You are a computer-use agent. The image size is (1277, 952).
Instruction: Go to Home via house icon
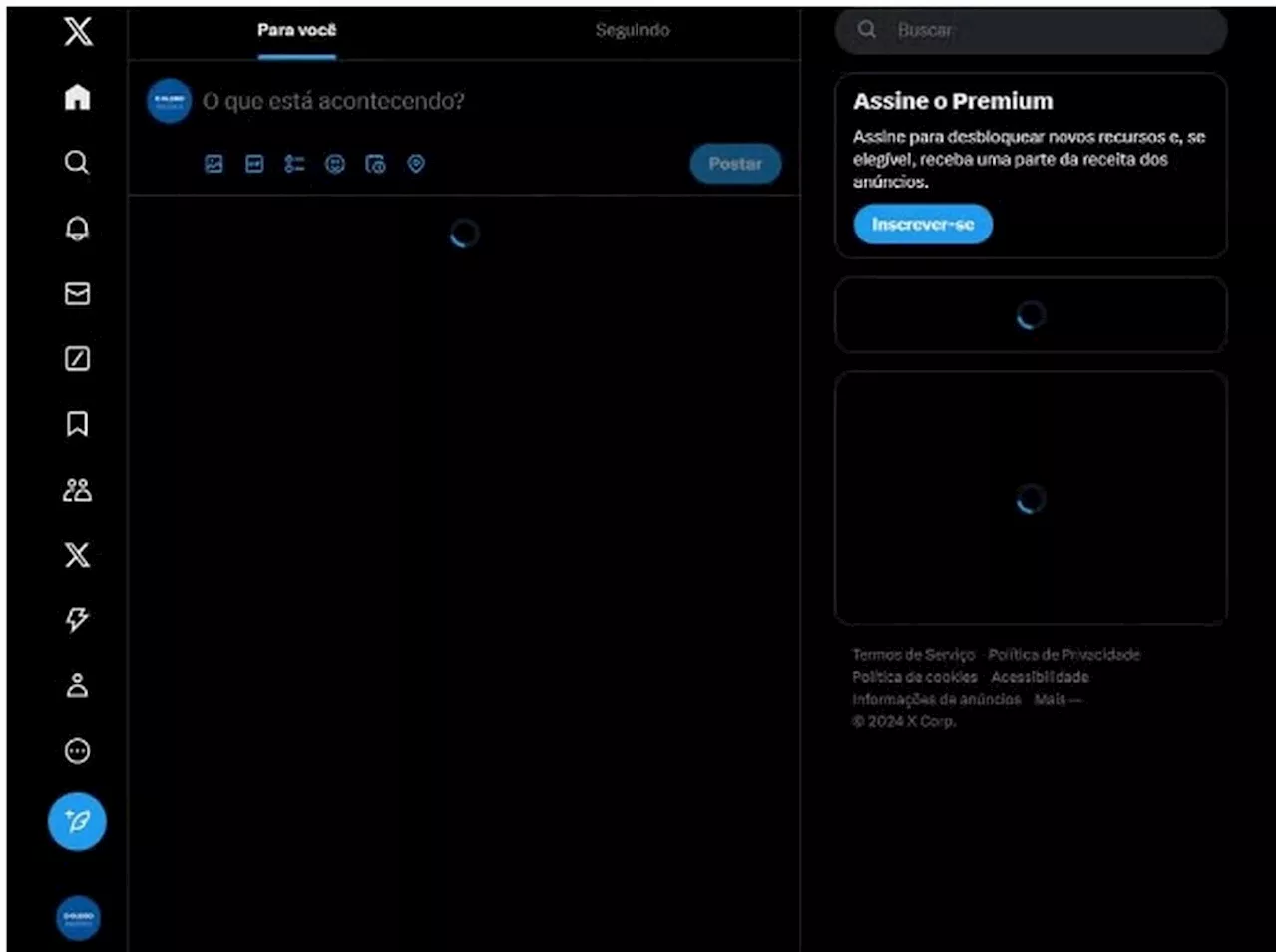coord(77,97)
